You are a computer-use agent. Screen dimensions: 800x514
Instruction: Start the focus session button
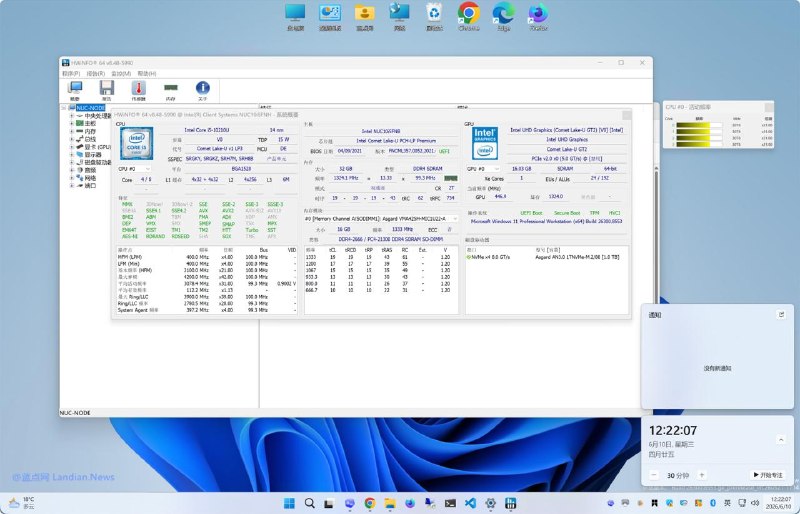point(768,475)
